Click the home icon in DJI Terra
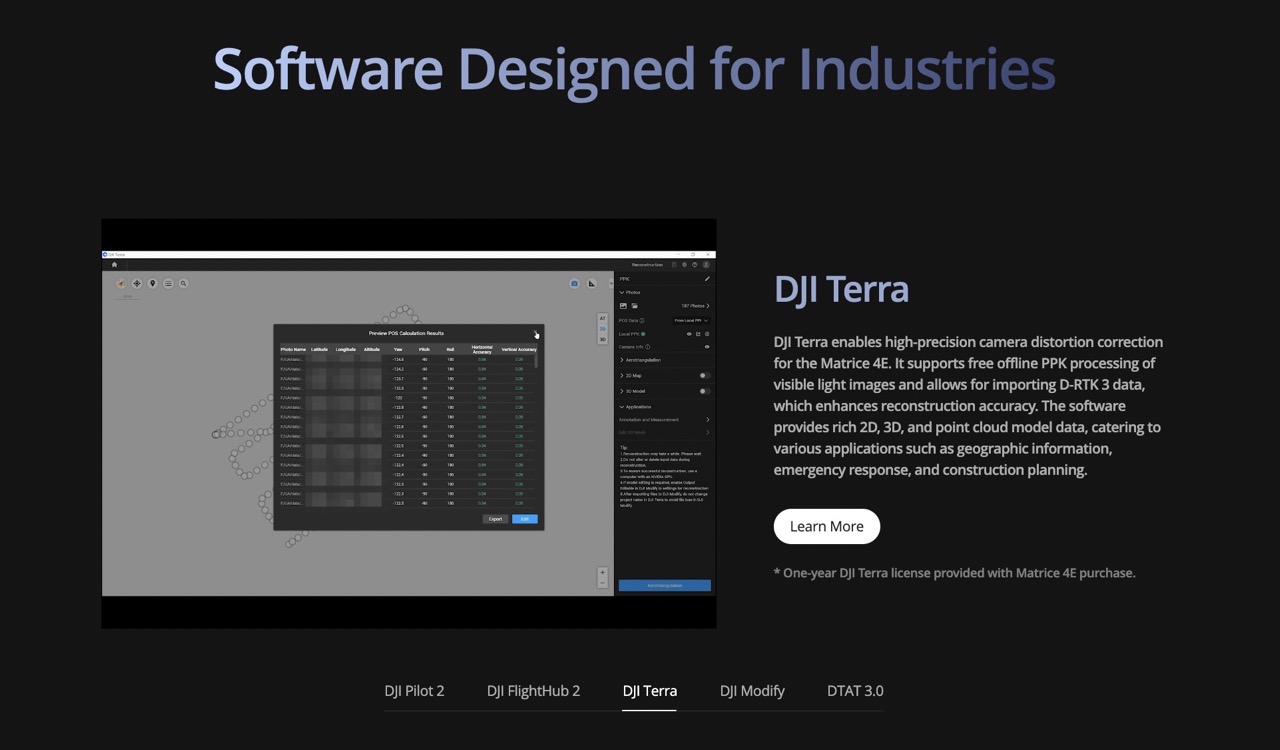Image resolution: width=1280 pixels, height=750 pixels. click(114, 265)
